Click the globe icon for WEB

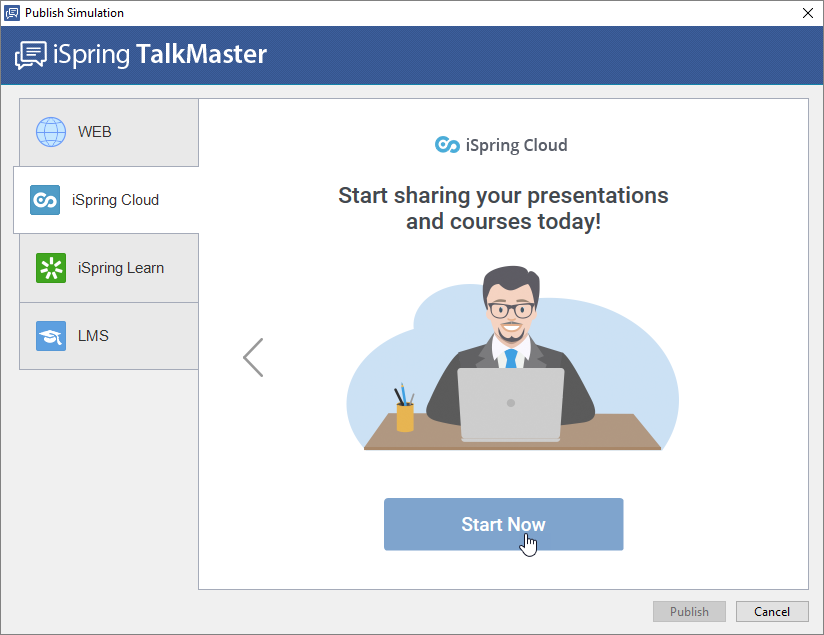pos(51,132)
